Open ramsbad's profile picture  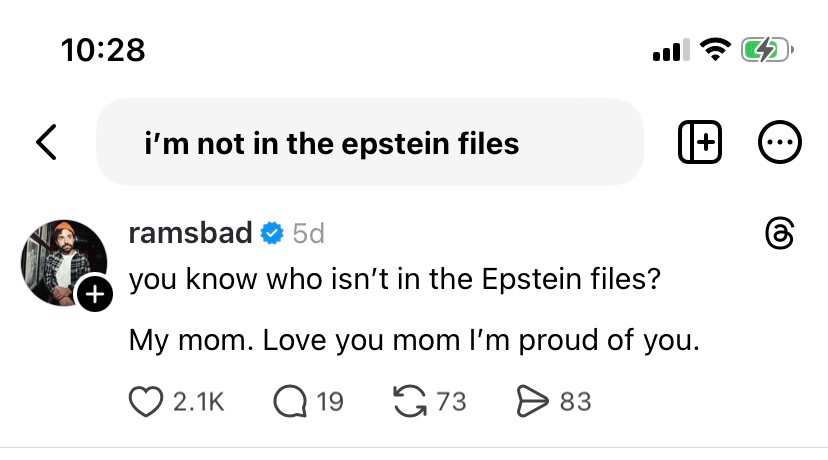tap(63, 262)
